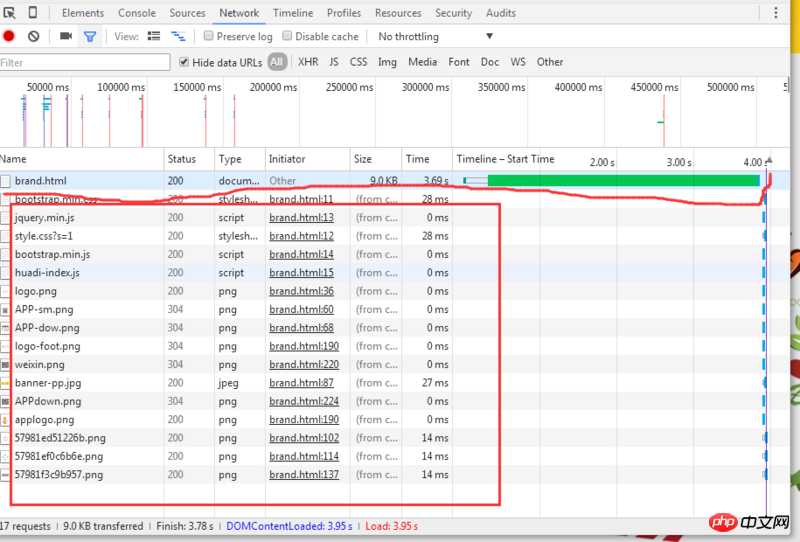Switch to the Console tab
This screenshot has width=800, height=542.
137,13
